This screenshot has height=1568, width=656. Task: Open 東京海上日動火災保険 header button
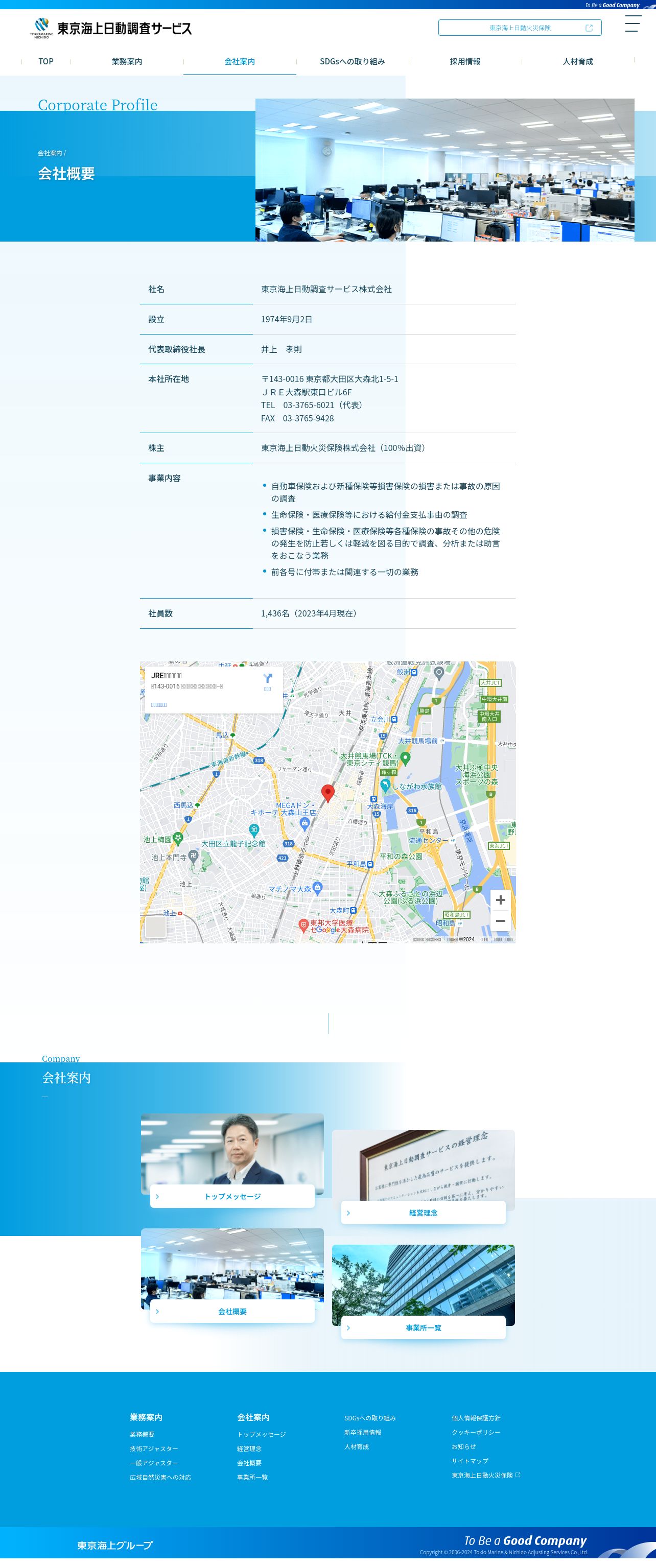(520, 28)
